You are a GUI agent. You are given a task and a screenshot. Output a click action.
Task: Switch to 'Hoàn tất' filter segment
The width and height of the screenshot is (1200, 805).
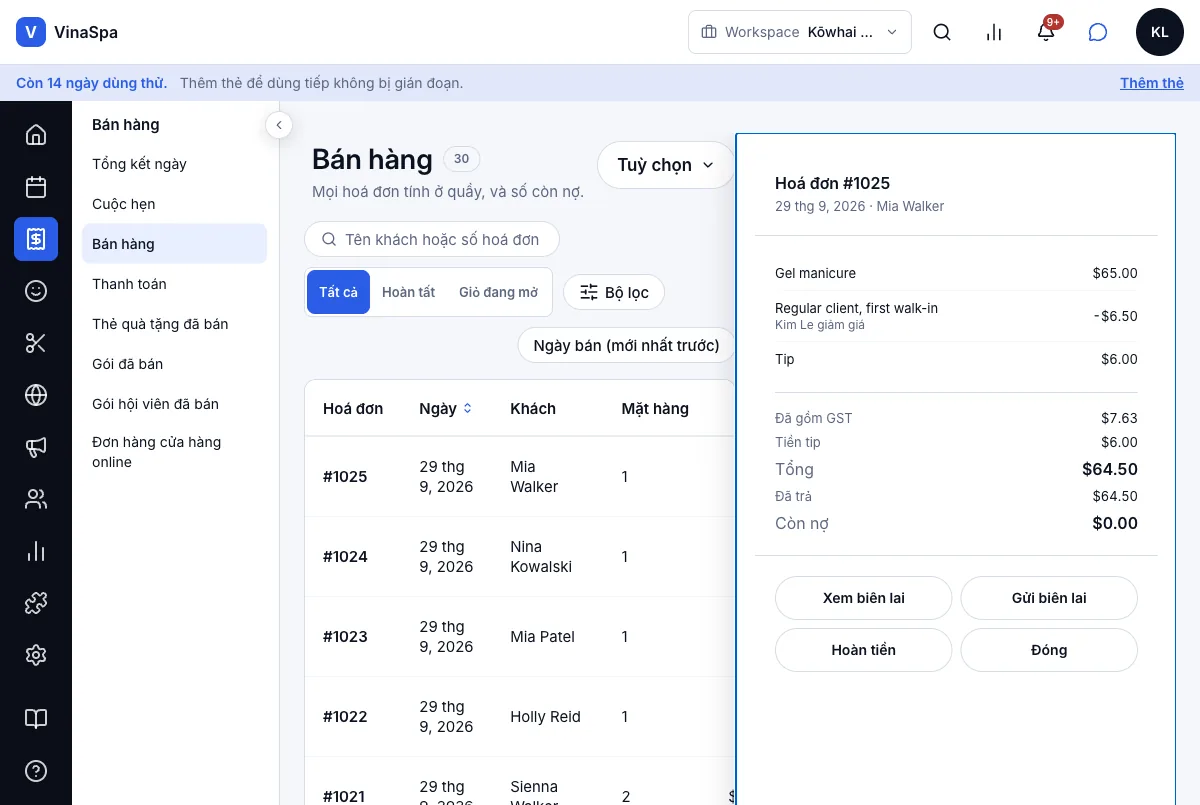click(408, 292)
